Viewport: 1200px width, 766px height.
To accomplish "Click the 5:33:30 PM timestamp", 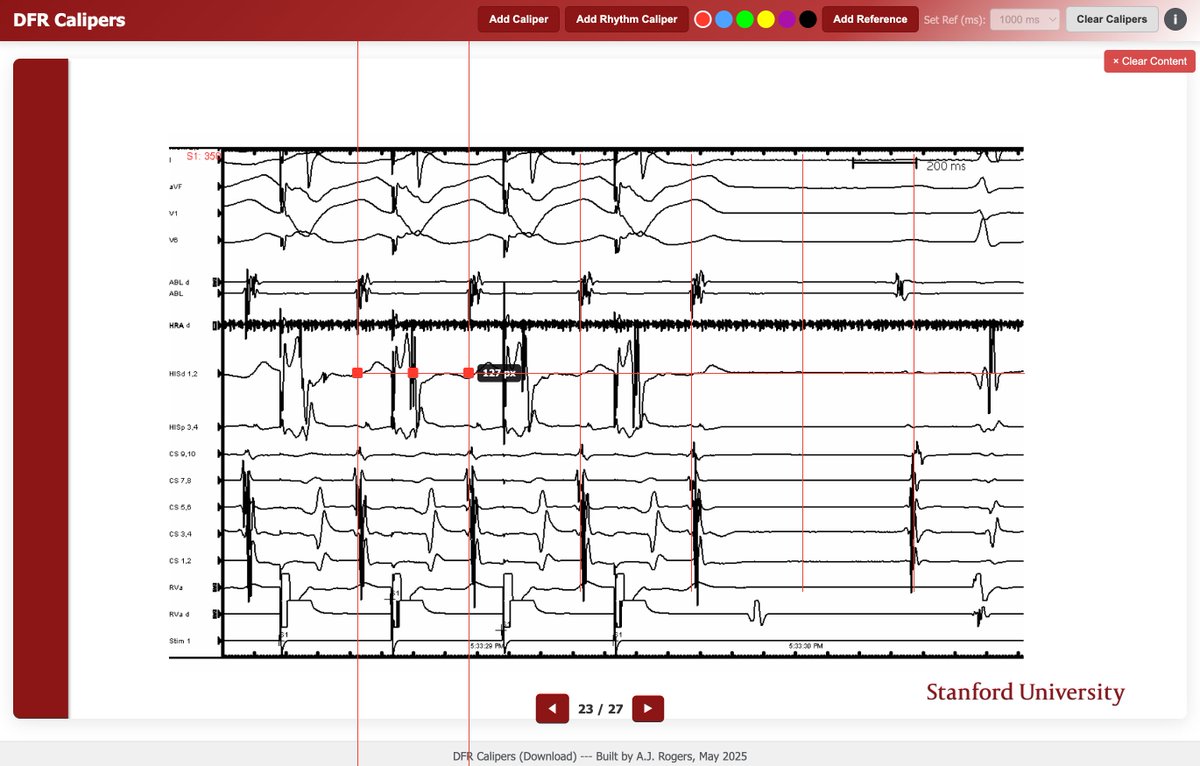I will coord(806,646).
